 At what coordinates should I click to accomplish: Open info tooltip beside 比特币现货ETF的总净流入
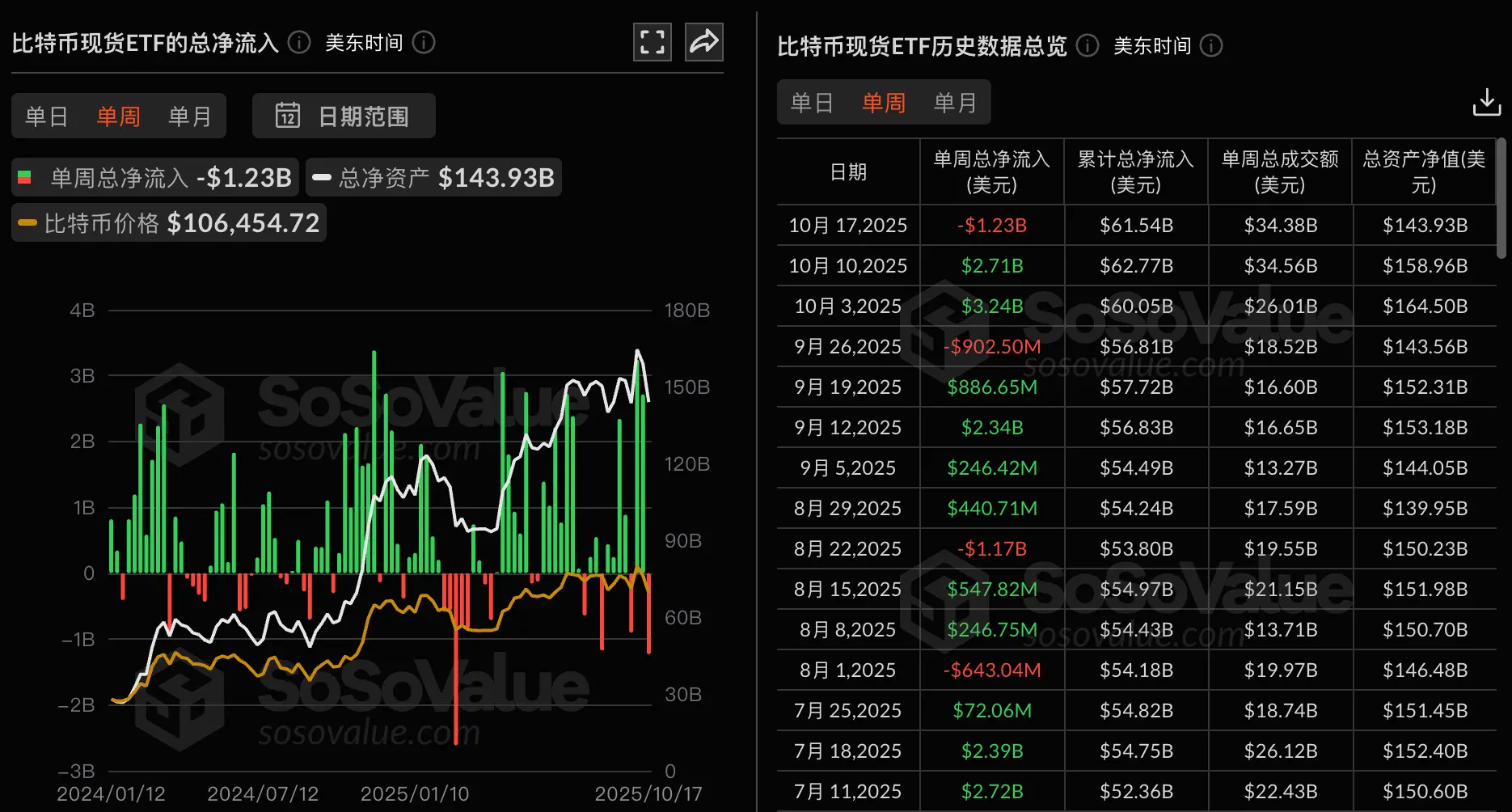pyautogui.click(x=298, y=43)
